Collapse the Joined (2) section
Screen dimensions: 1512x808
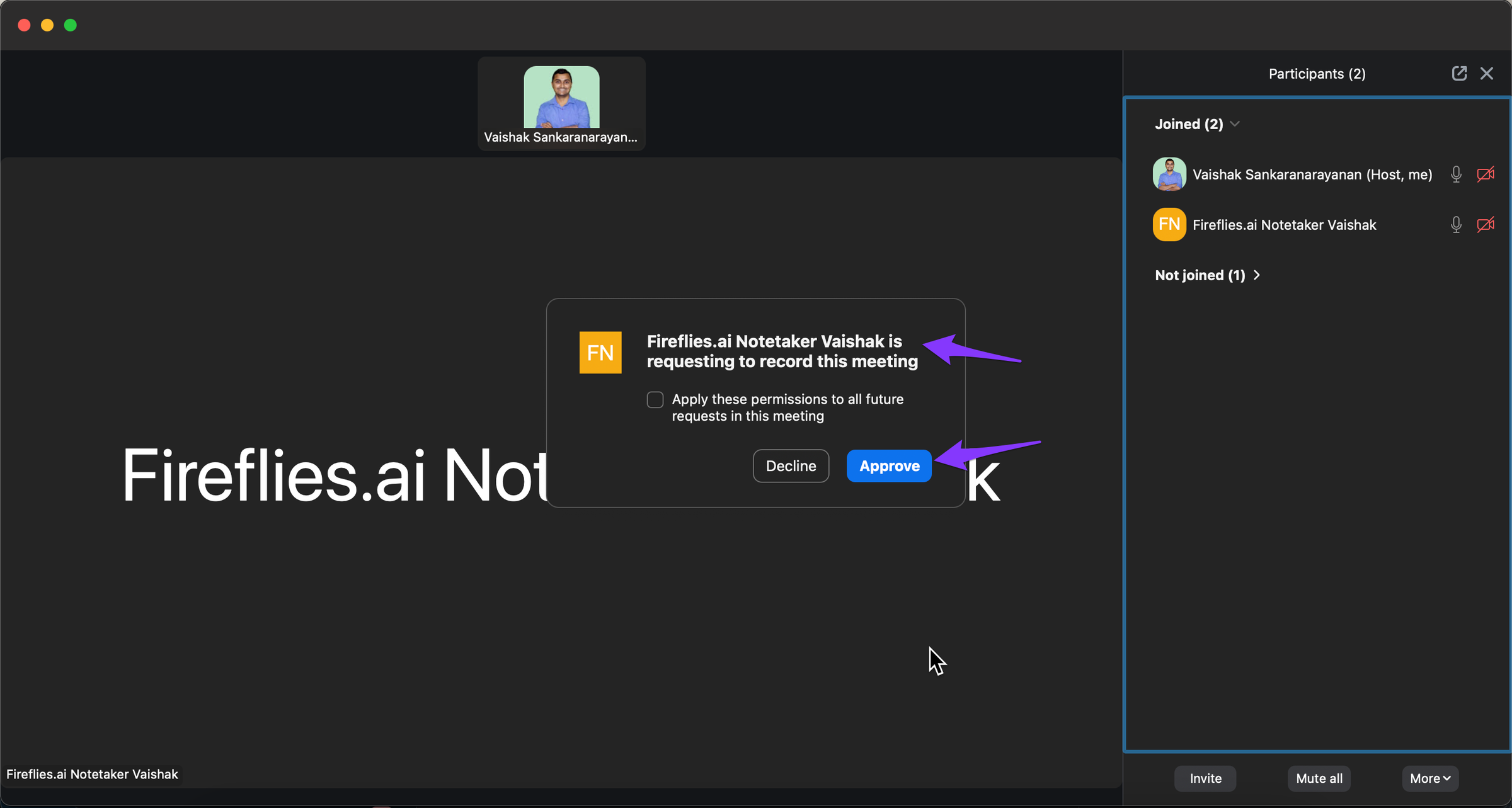coord(1234,123)
